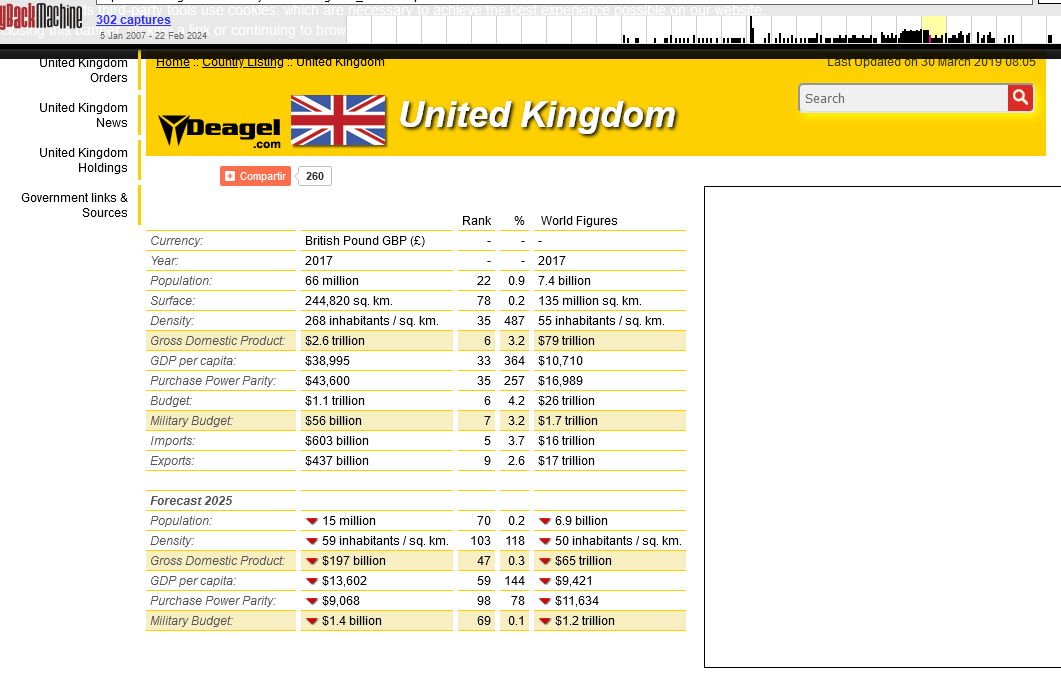
Task: Click the 'United Kingdom' page title
Action: tap(537, 115)
